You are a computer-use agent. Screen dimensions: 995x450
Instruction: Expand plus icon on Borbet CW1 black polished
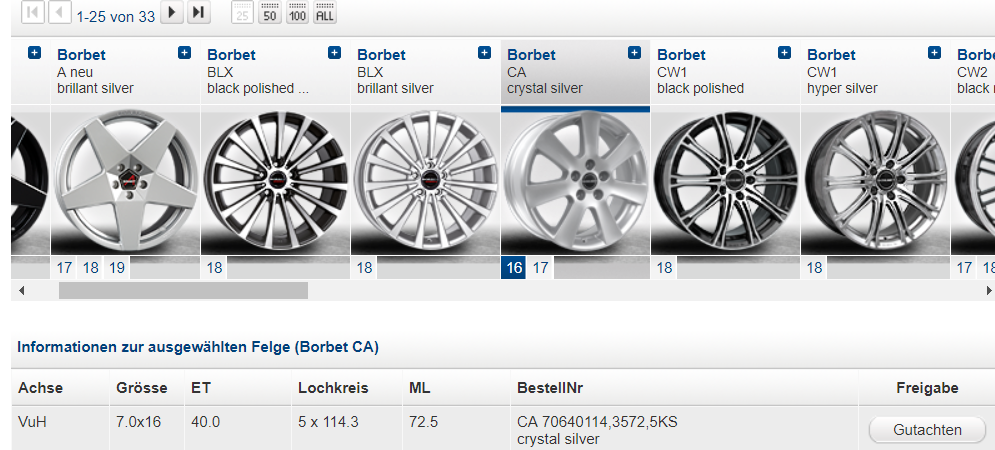point(784,53)
